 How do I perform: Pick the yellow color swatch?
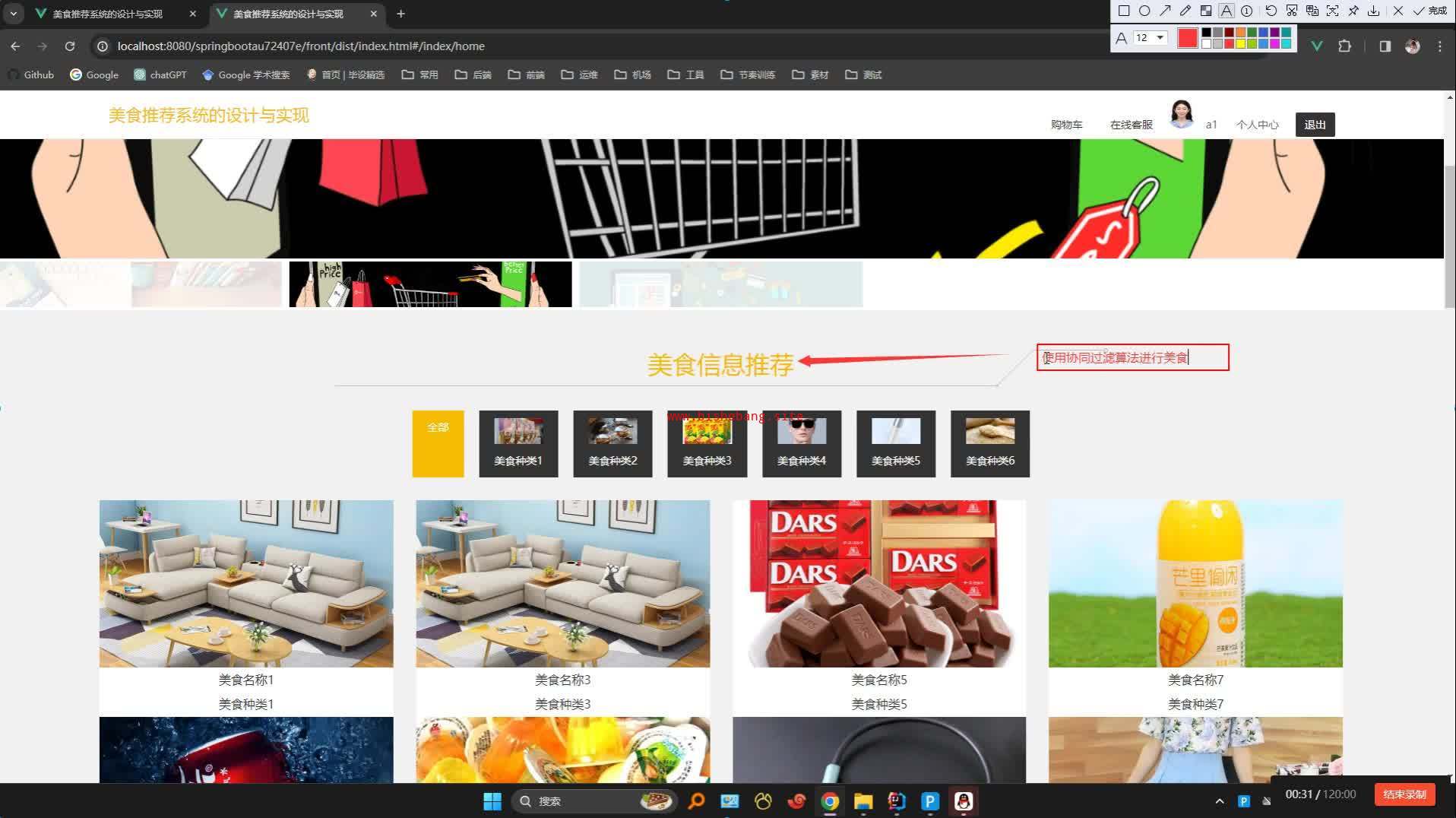1240,43
